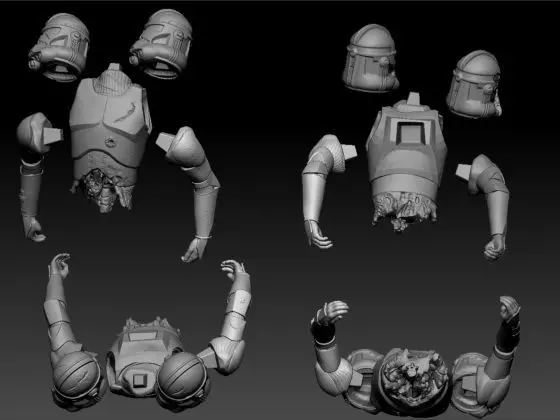Select the front-facing helmet right of chest armor neck
Image resolution: width=560 pixels, height=420 pixels.
click(x=161, y=44)
